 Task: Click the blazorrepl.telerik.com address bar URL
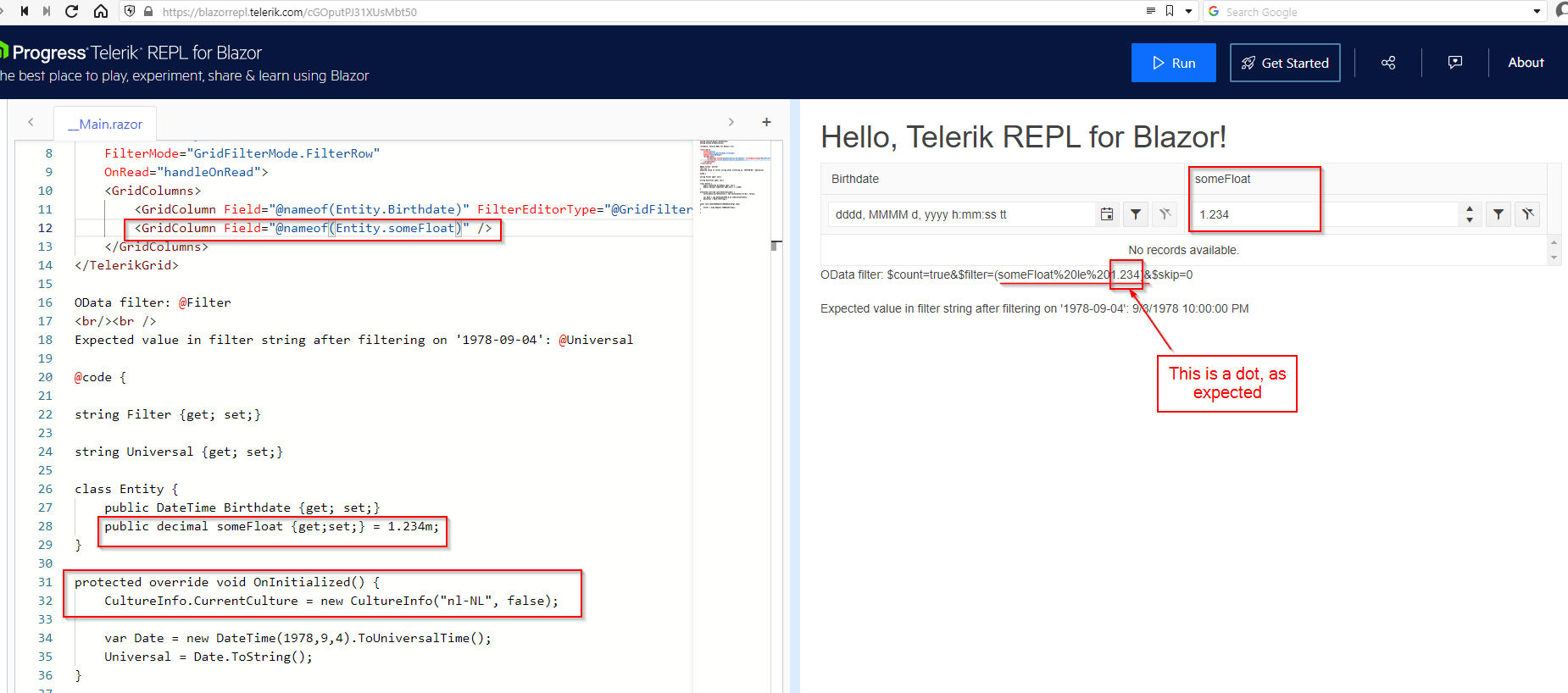pyautogui.click(x=289, y=12)
